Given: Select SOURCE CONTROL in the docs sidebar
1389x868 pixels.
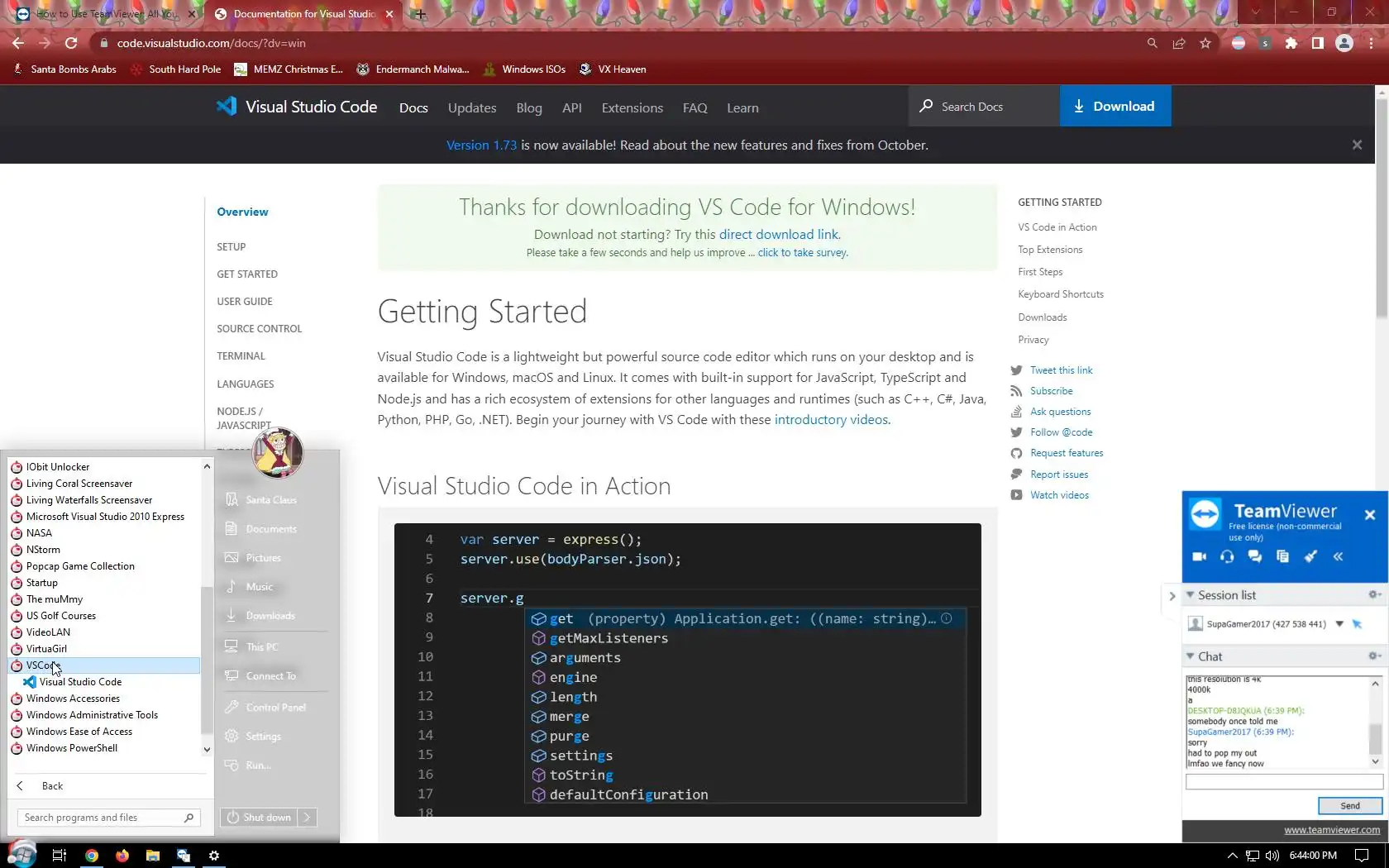Looking at the screenshot, I should pos(260,329).
